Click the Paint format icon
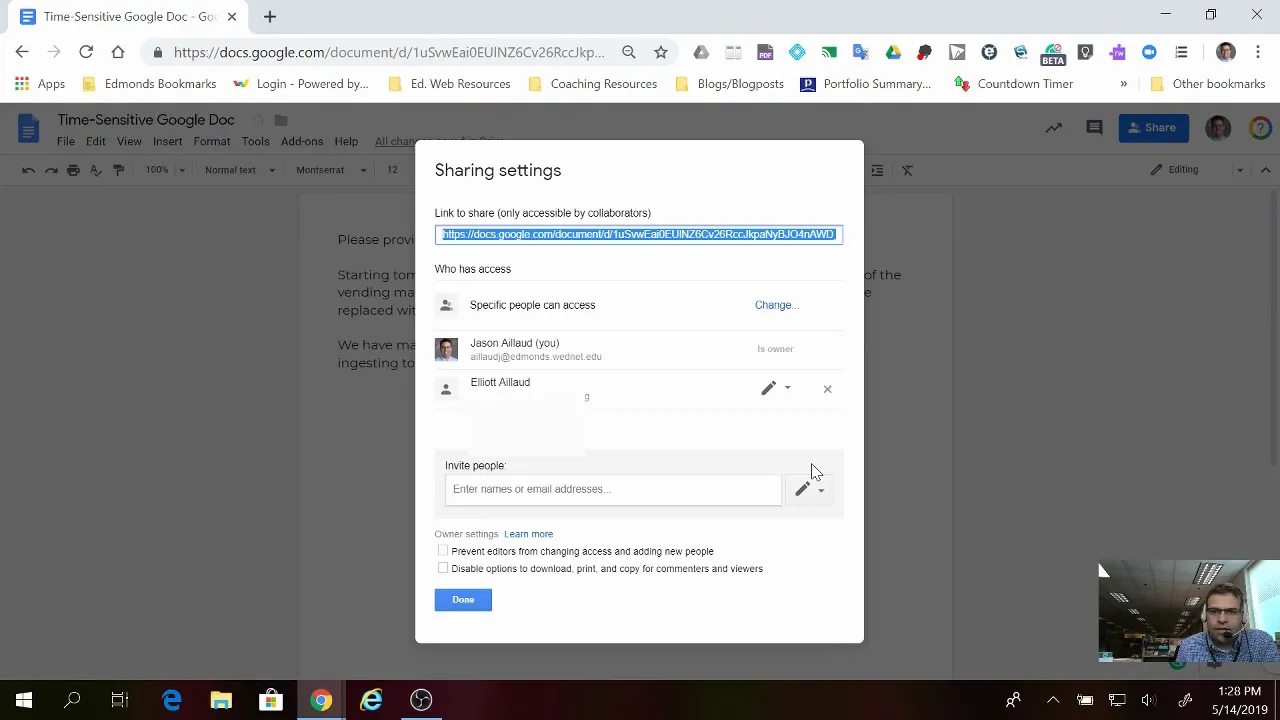This screenshot has width=1280, height=720. pyautogui.click(x=118, y=170)
